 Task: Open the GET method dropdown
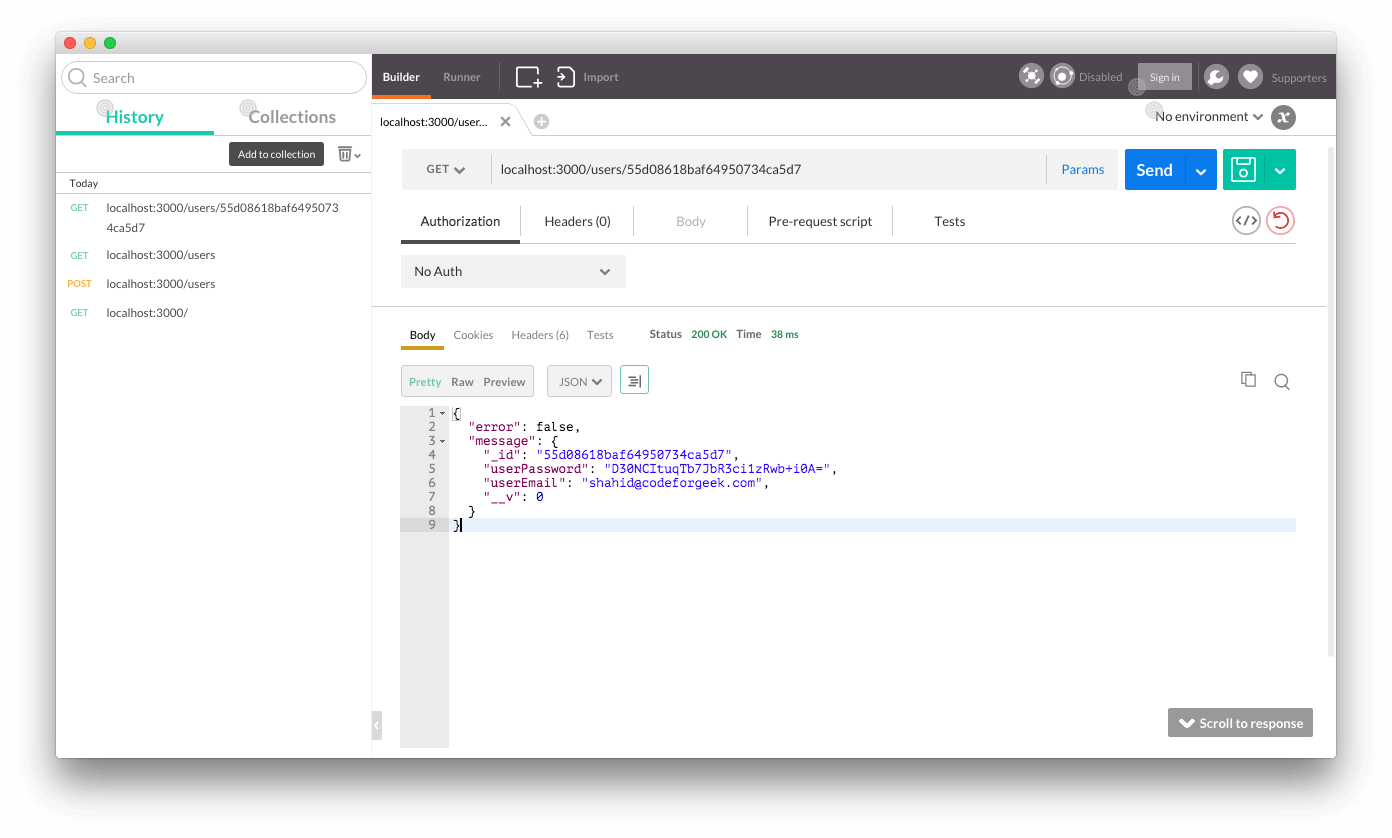tap(446, 170)
